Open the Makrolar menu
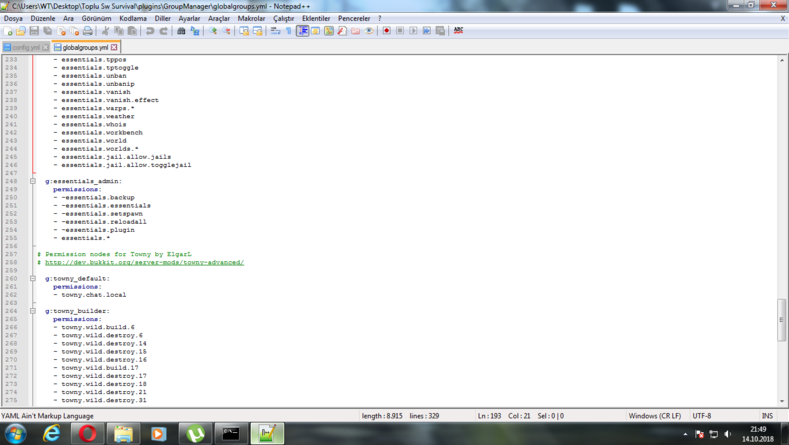This screenshot has height=445, width=789. 251,18
